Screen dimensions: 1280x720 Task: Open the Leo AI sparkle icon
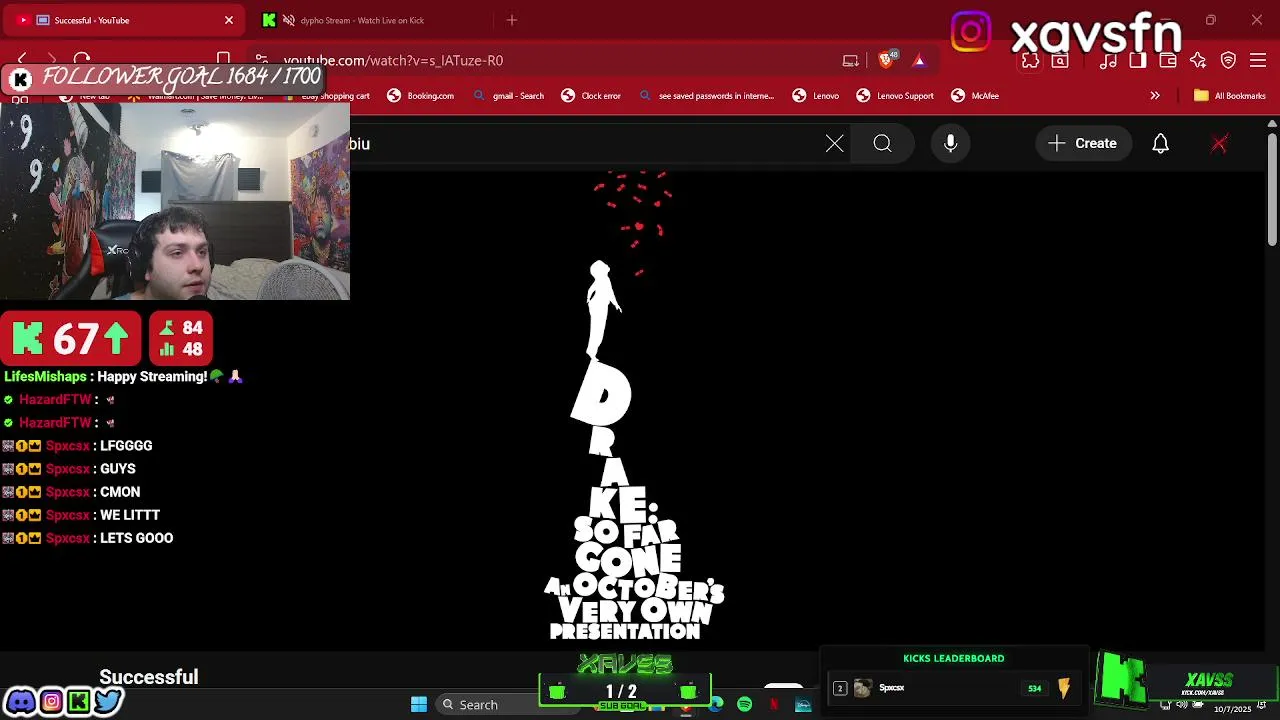[1198, 61]
